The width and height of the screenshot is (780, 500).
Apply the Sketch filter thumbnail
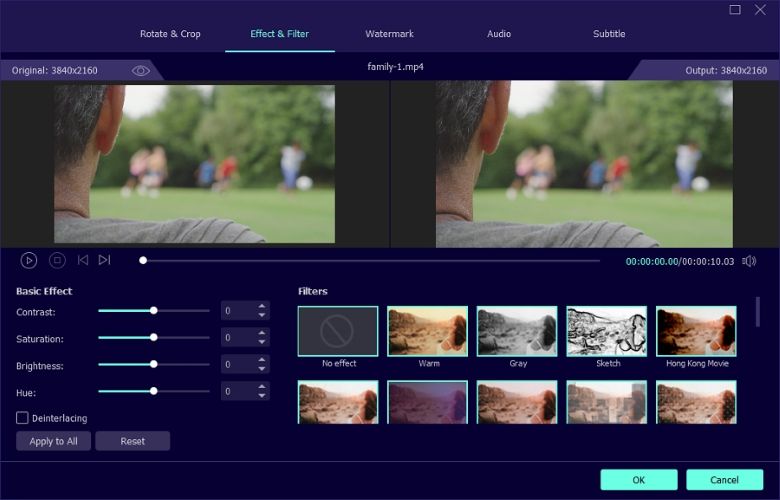tap(606, 331)
